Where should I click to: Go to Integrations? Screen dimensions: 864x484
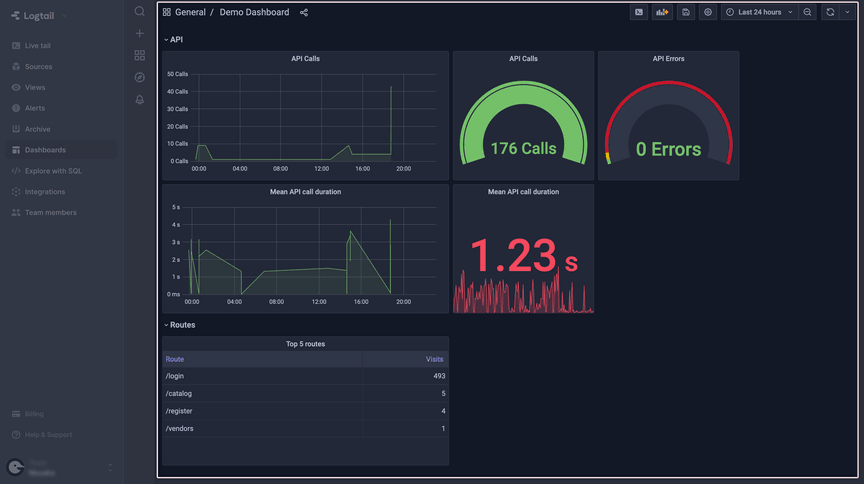(45, 192)
